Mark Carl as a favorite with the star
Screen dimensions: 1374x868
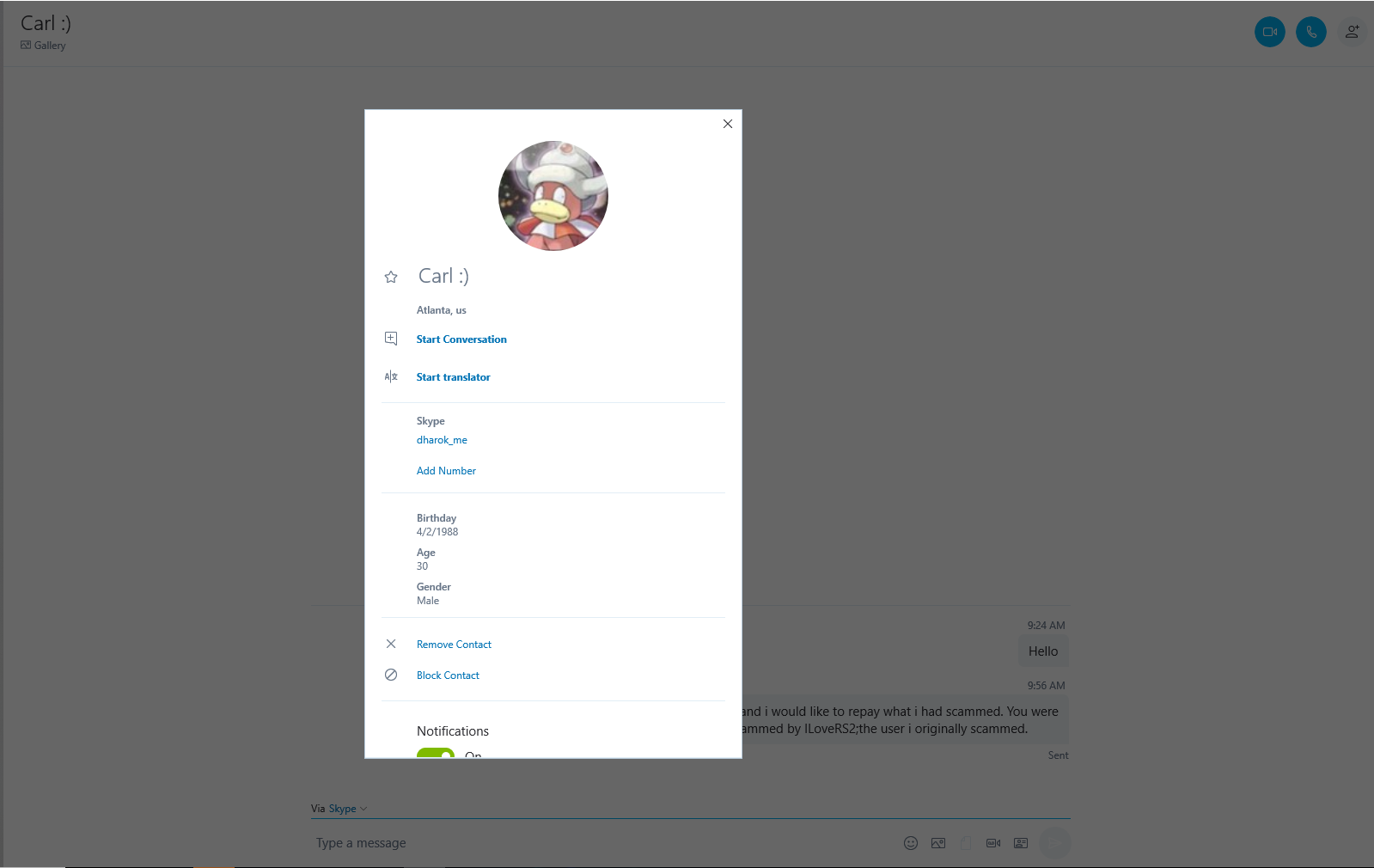click(x=391, y=277)
